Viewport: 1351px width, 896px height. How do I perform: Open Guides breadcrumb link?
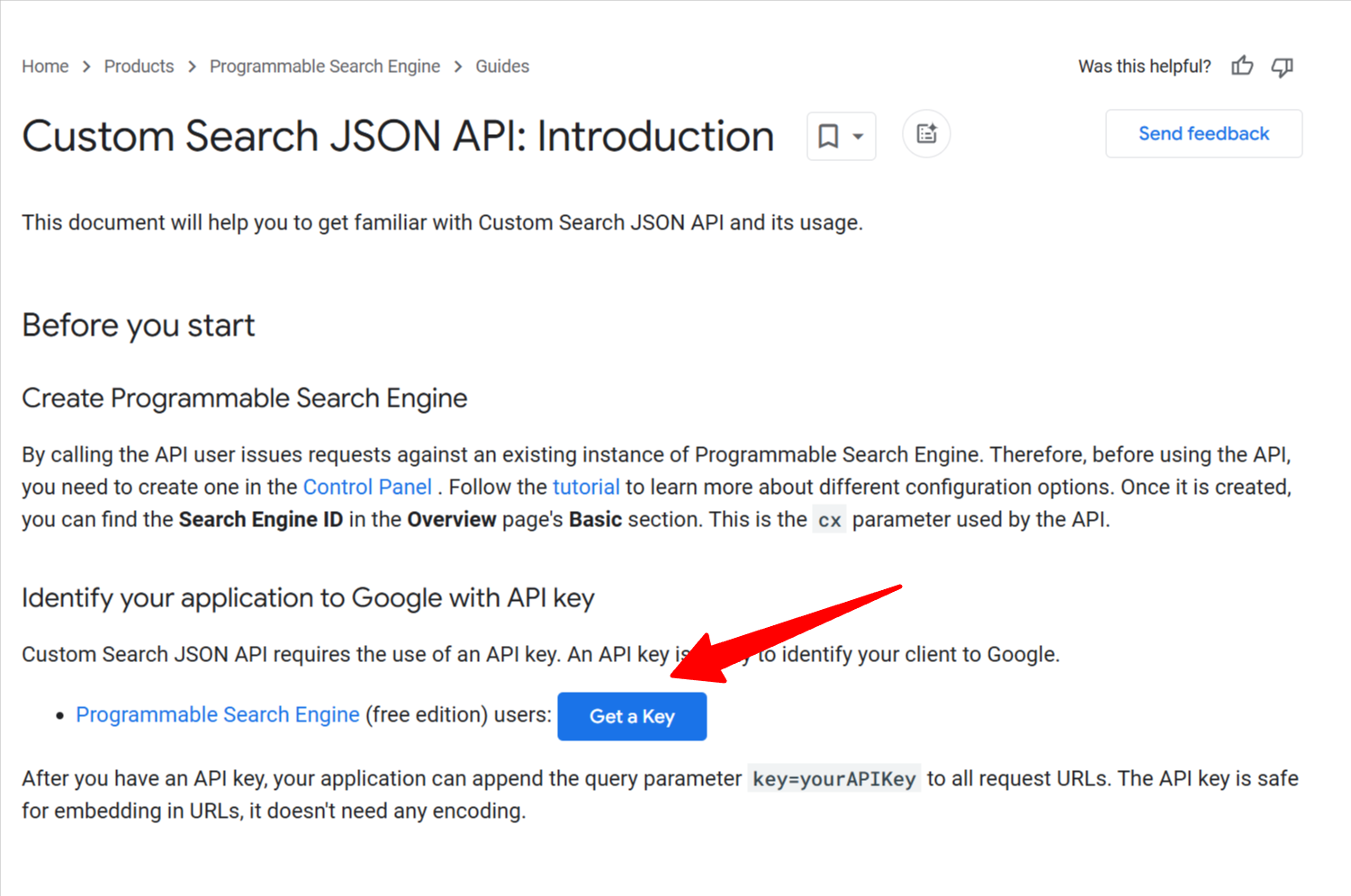(502, 67)
